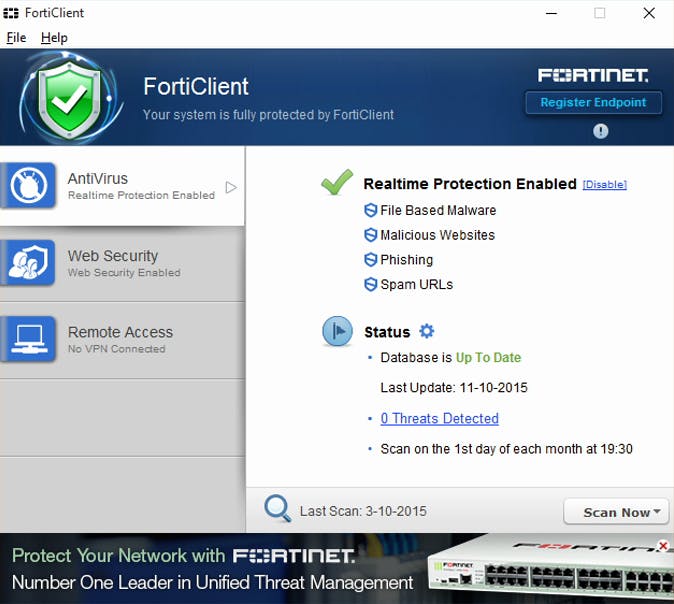Open the 0 Threats Detected link
674x604 pixels.
(x=439, y=418)
